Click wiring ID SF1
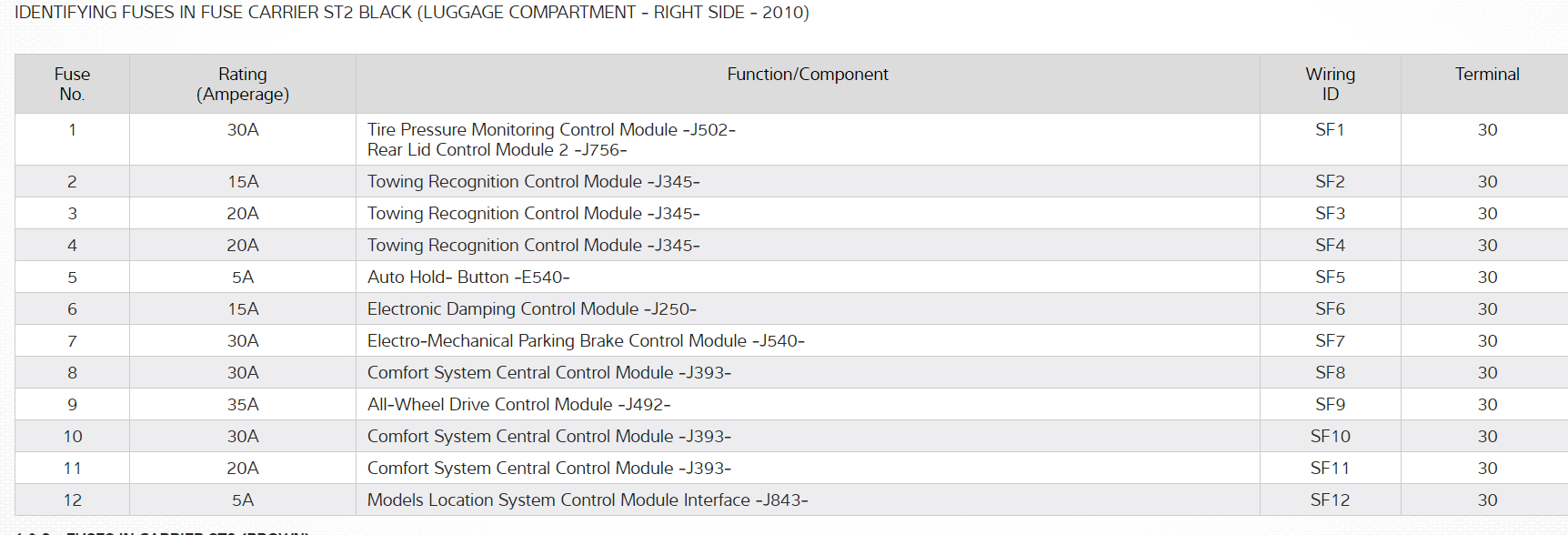Screen dimensions: 1568x535 1330,130
